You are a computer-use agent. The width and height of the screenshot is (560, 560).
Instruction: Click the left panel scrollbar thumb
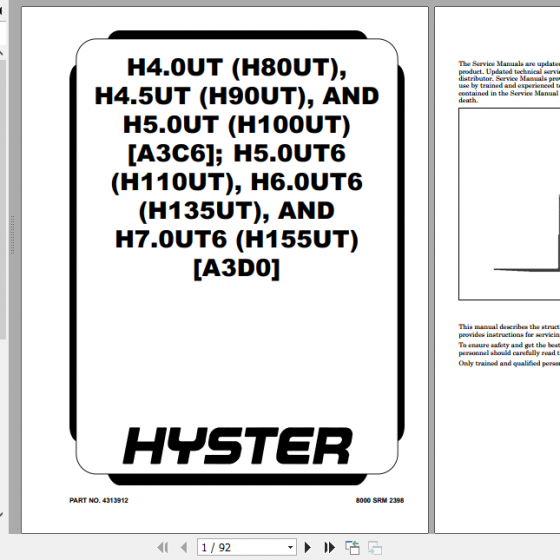coord(2,199)
